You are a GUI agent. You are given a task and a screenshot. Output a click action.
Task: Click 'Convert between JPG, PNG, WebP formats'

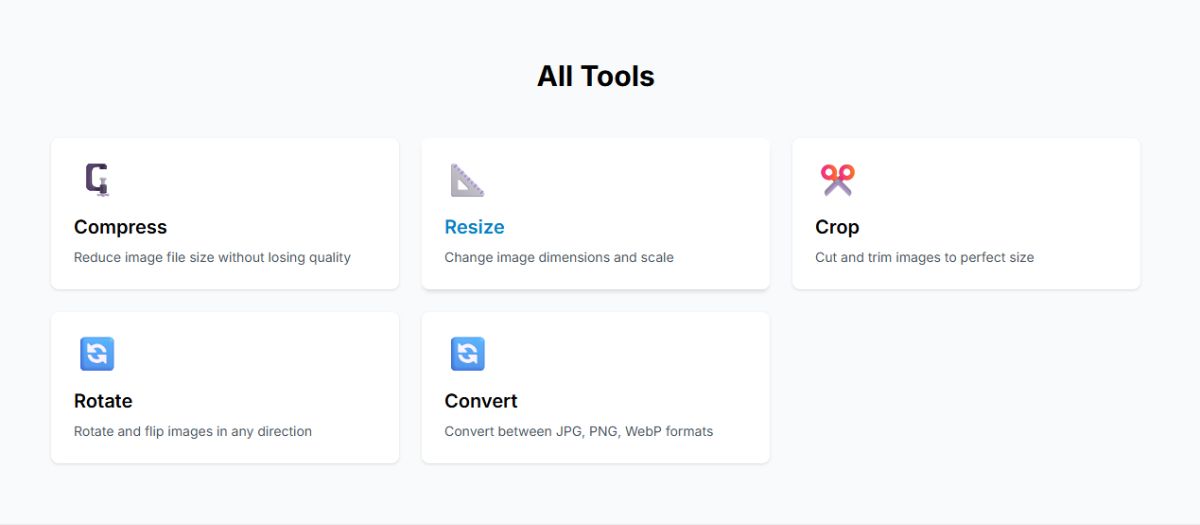579,431
